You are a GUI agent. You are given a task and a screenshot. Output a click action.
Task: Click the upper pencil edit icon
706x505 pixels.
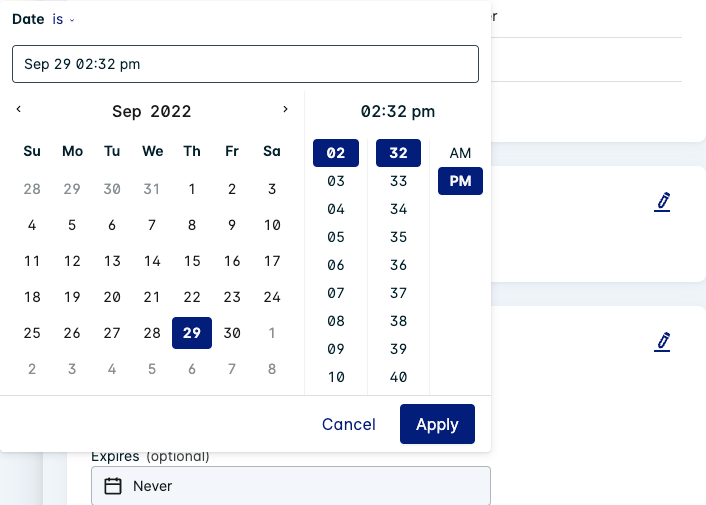click(x=662, y=202)
